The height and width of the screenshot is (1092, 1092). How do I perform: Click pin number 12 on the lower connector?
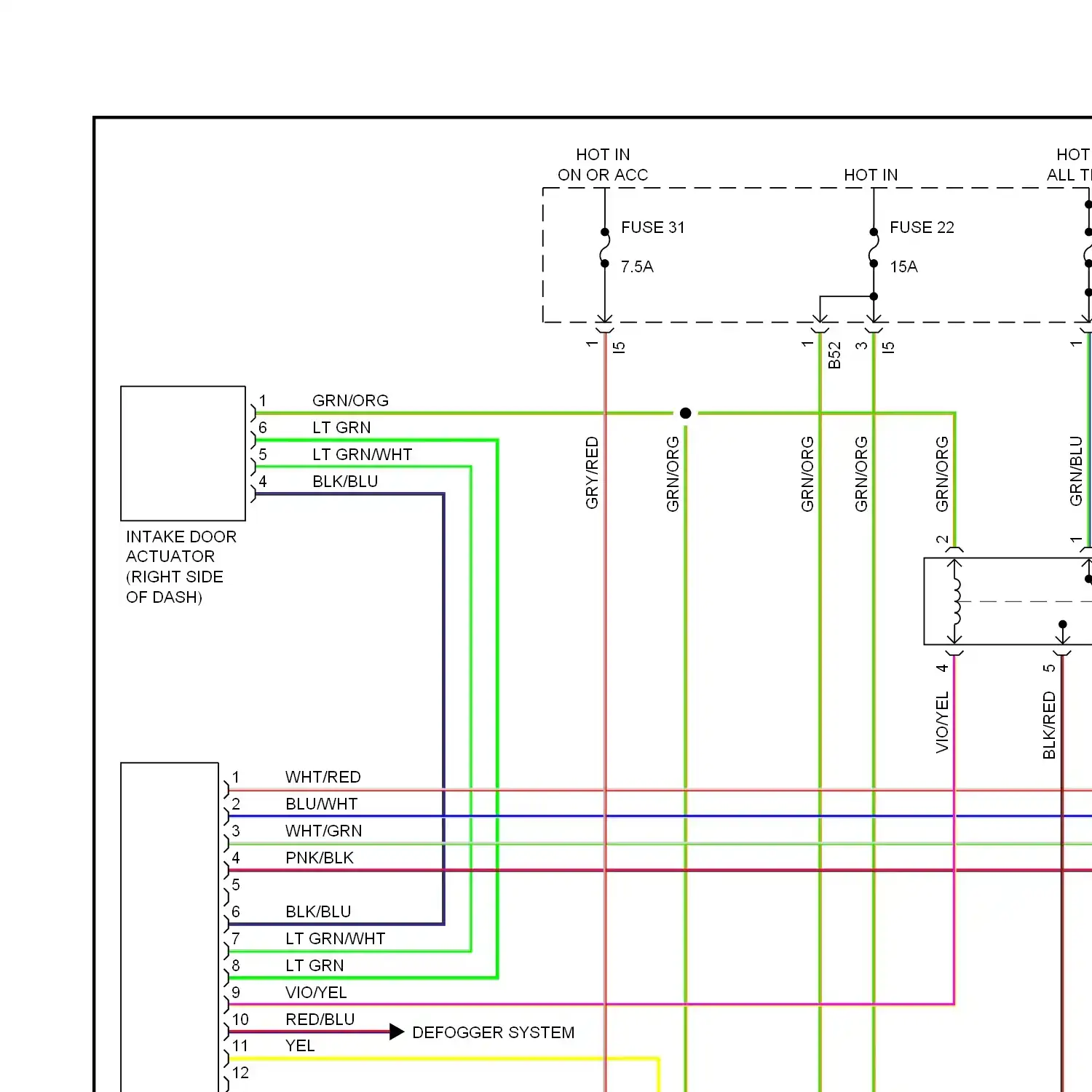pyautogui.click(x=240, y=1072)
